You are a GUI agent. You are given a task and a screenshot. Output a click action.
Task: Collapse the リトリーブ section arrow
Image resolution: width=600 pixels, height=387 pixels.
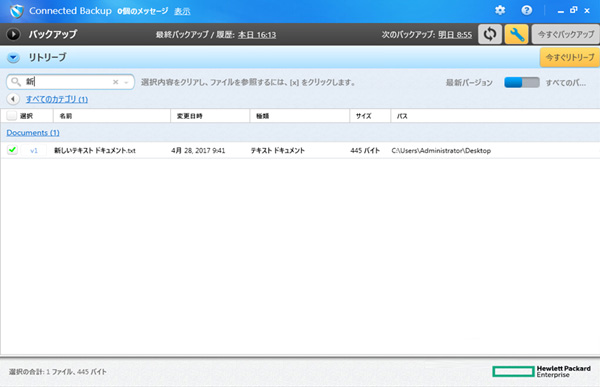pos(13,58)
